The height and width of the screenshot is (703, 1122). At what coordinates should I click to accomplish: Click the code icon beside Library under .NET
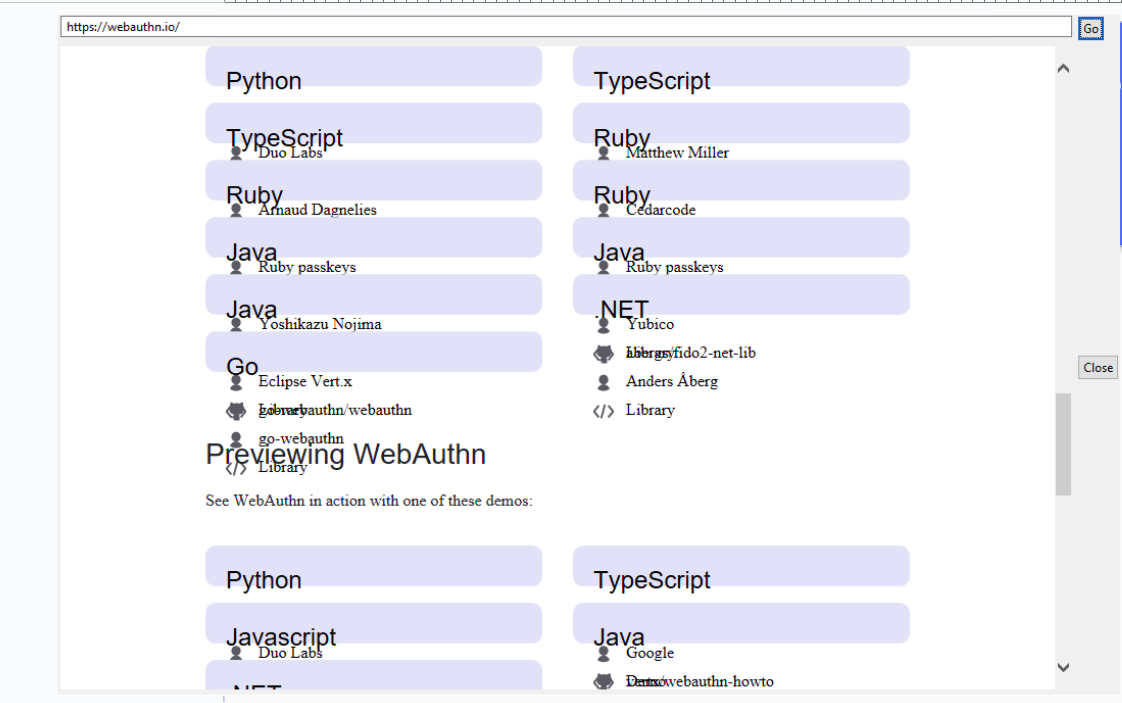pos(603,409)
